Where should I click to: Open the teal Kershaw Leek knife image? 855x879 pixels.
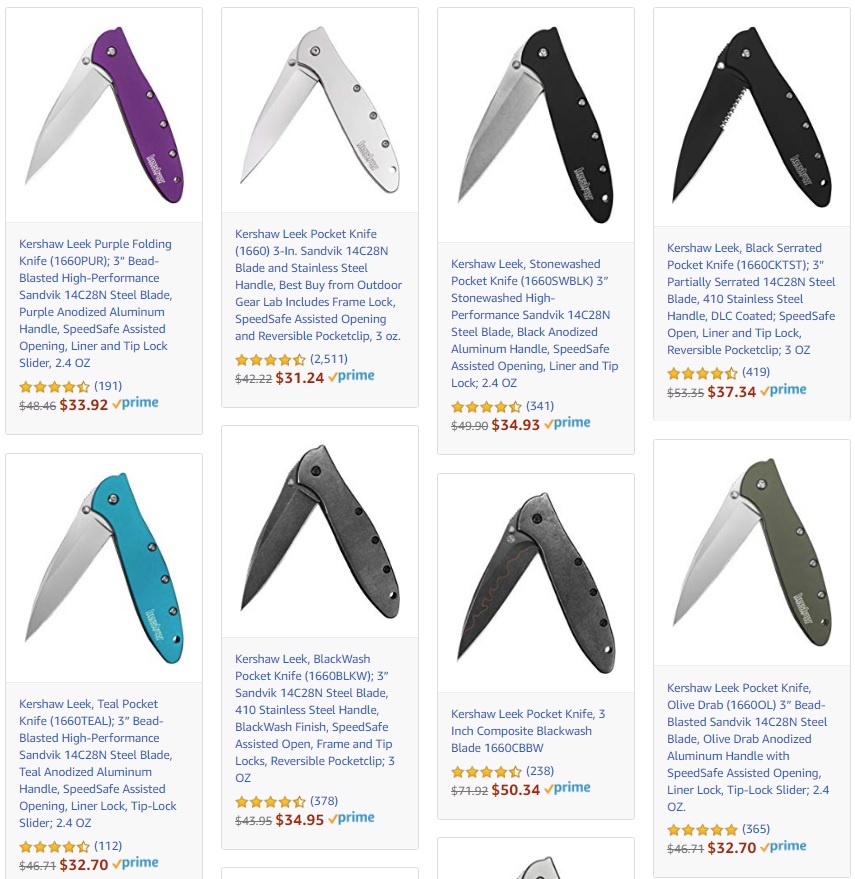pyautogui.click(x=104, y=568)
